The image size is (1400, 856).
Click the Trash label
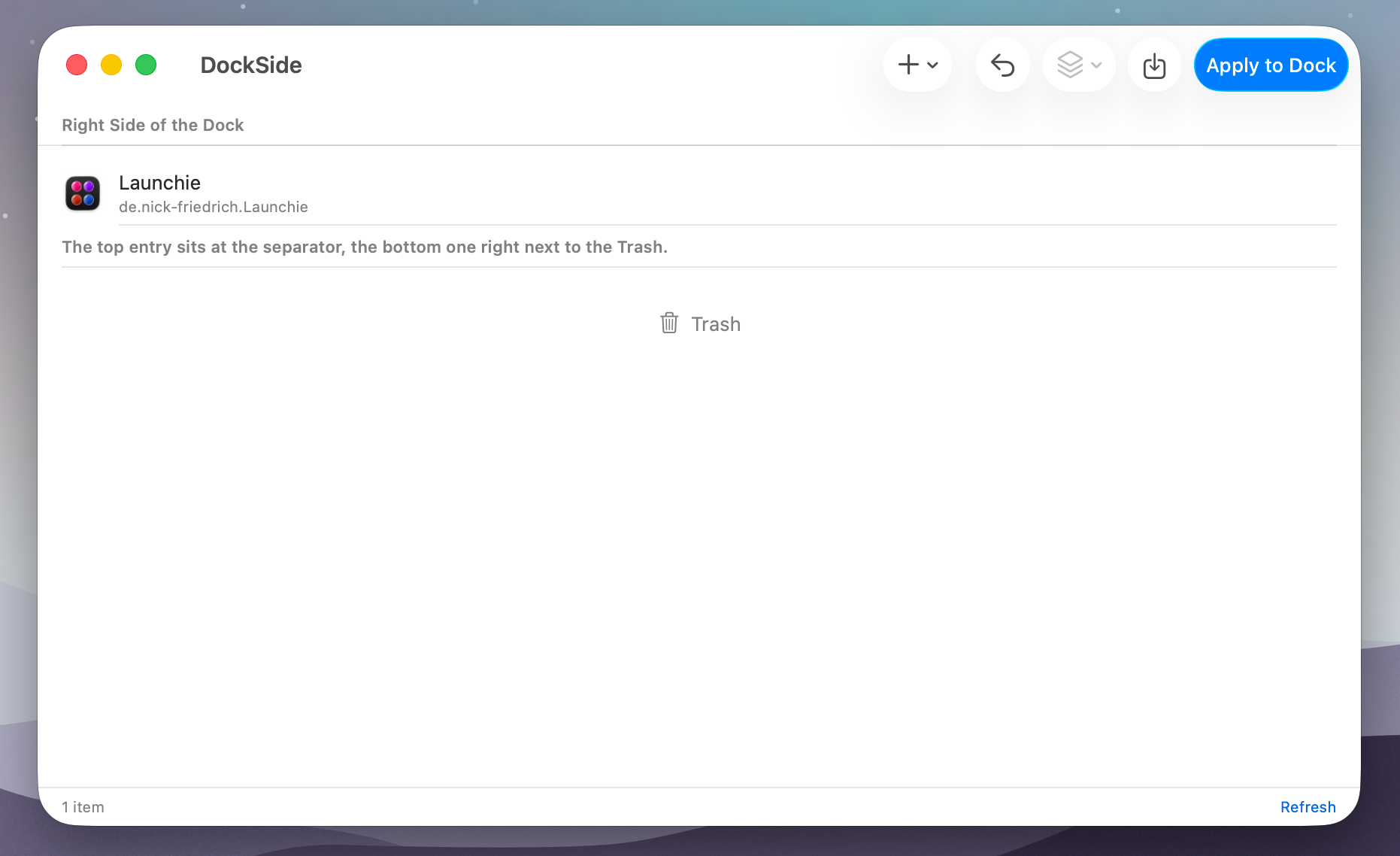(716, 324)
